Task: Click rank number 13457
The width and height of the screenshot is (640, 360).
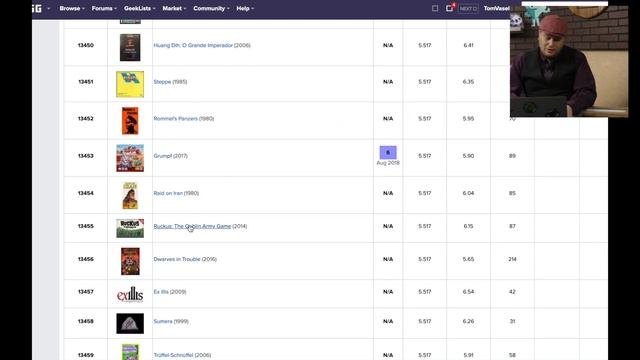Action: click(x=86, y=292)
